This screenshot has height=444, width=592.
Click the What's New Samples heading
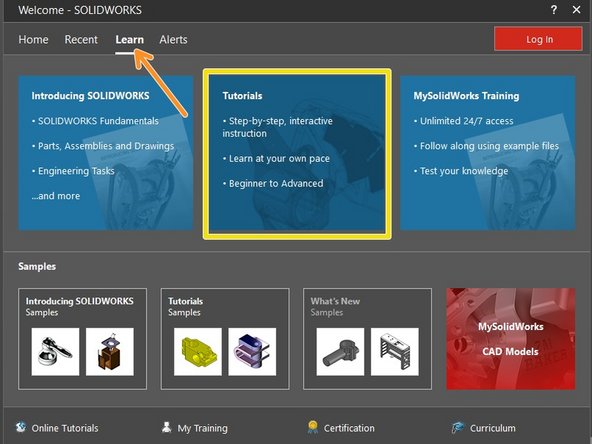pyautogui.click(x=335, y=307)
